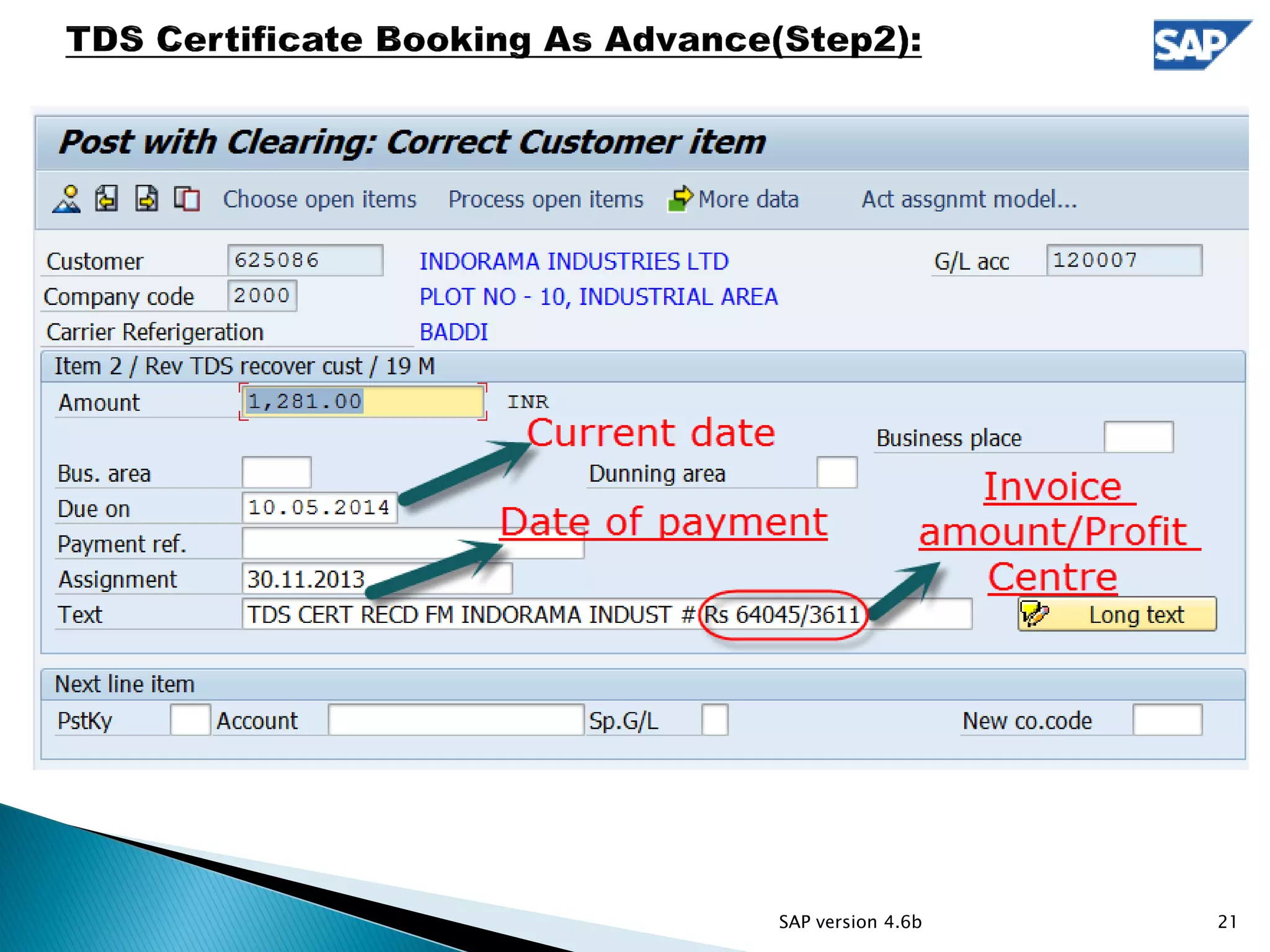Click the document overview copy icon

pos(187,200)
